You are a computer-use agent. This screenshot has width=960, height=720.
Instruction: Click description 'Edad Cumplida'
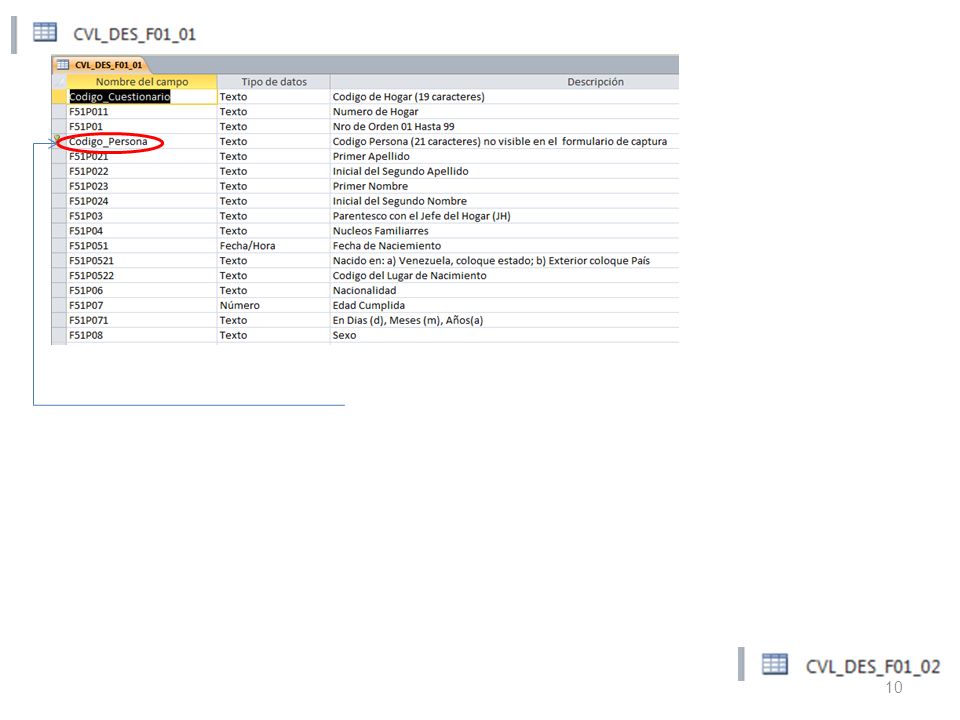[x=369, y=306]
